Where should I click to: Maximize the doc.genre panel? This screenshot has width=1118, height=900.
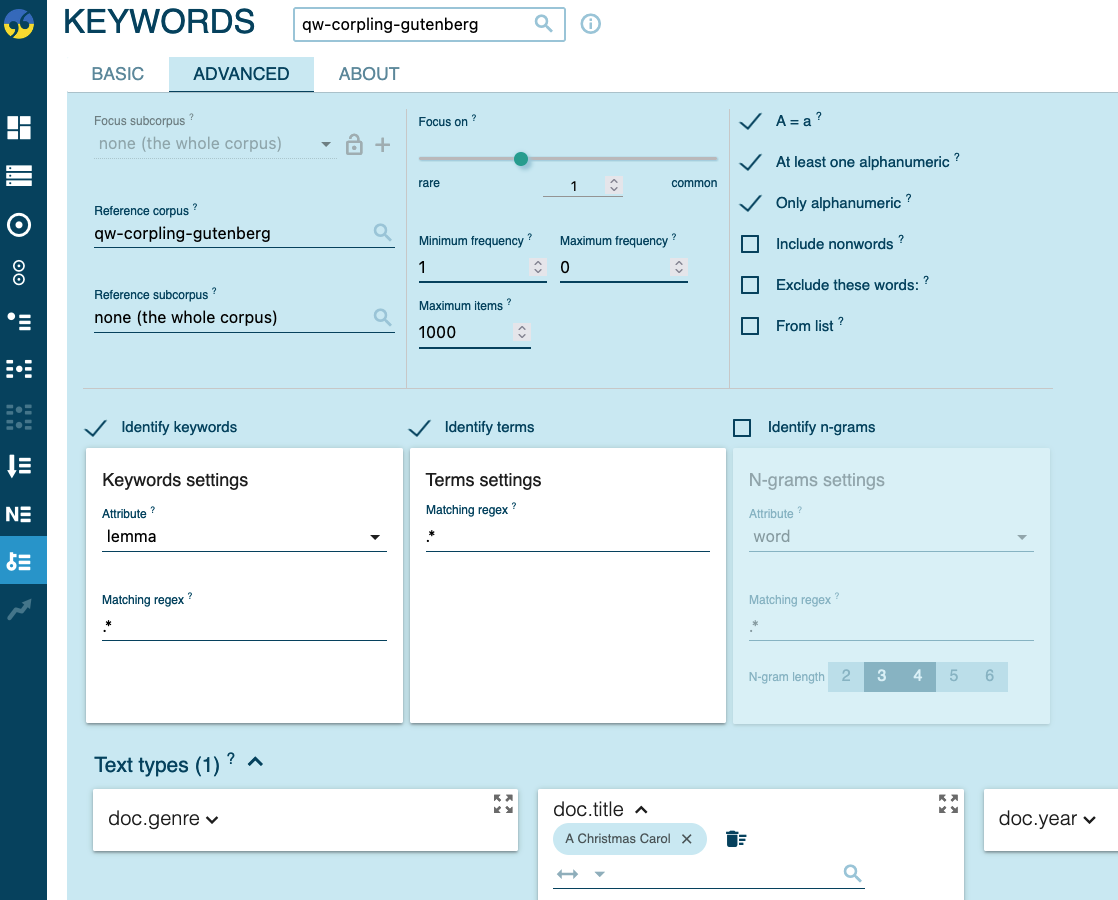click(503, 804)
